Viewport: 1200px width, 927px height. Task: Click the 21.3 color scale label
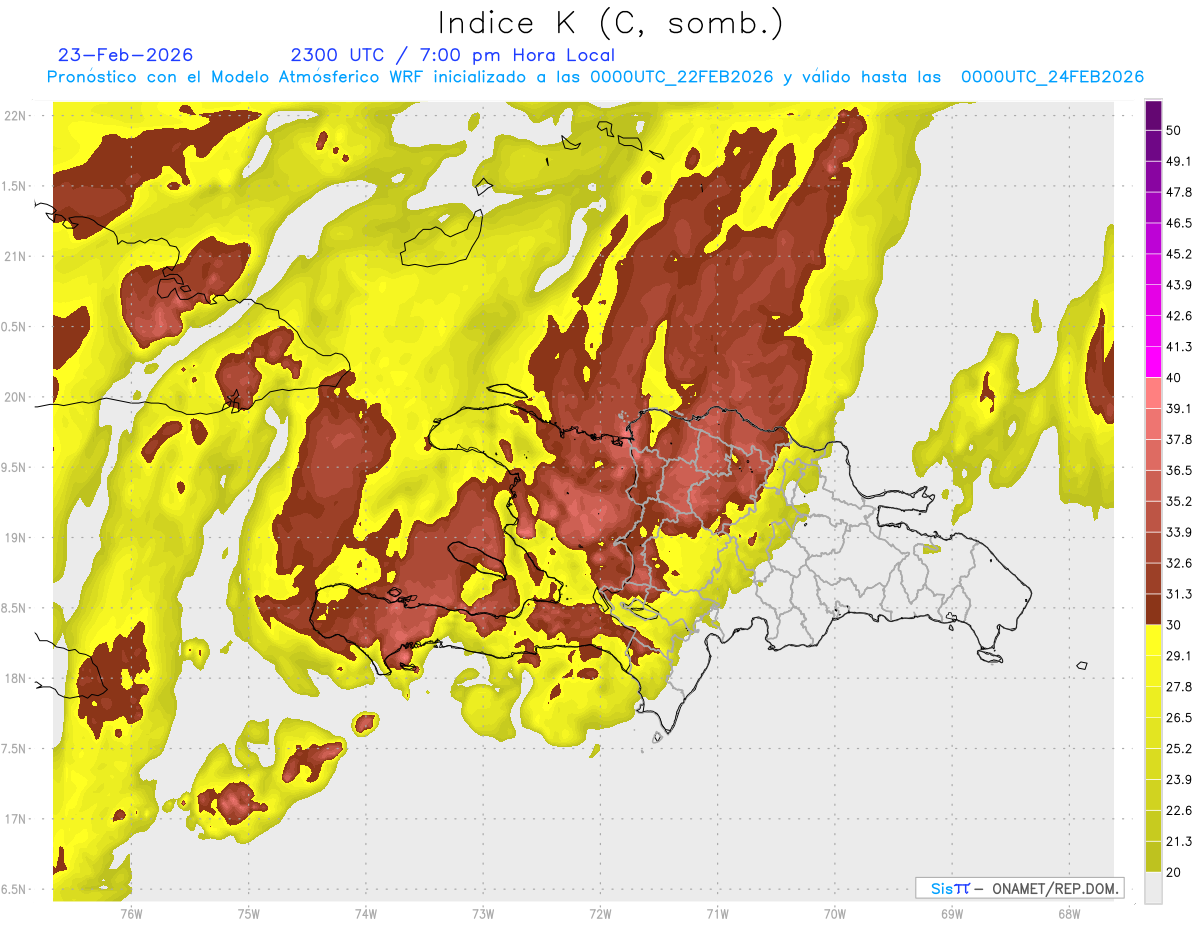[x=1179, y=842]
